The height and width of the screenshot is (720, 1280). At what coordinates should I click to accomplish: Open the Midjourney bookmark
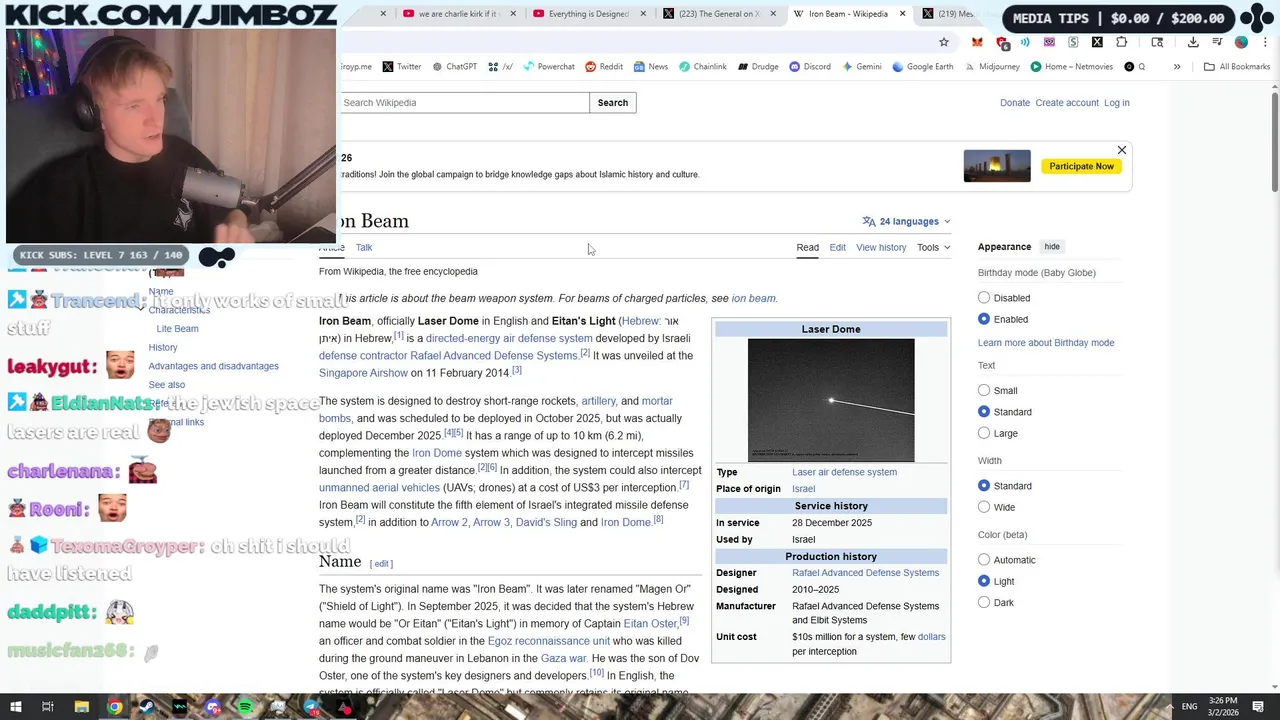tap(993, 67)
